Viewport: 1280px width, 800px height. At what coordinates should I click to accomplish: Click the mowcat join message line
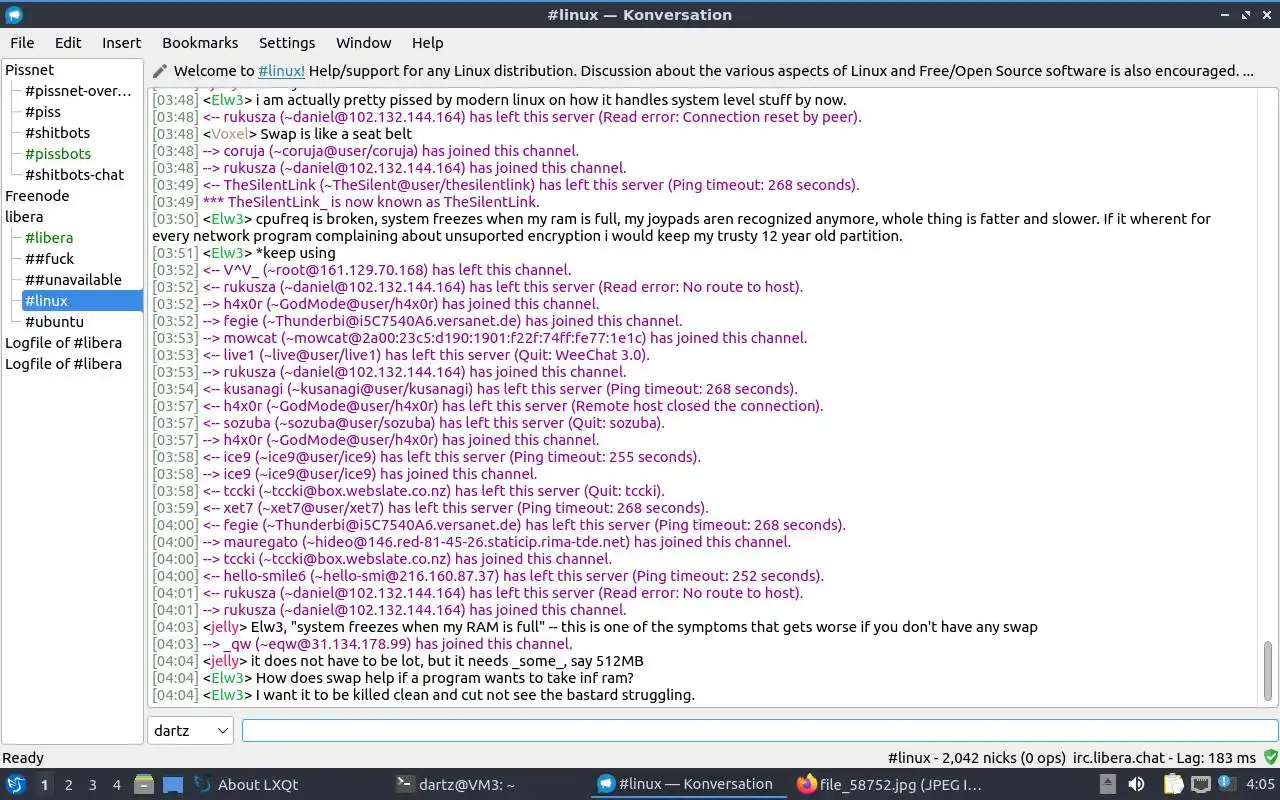click(x=479, y=338)
